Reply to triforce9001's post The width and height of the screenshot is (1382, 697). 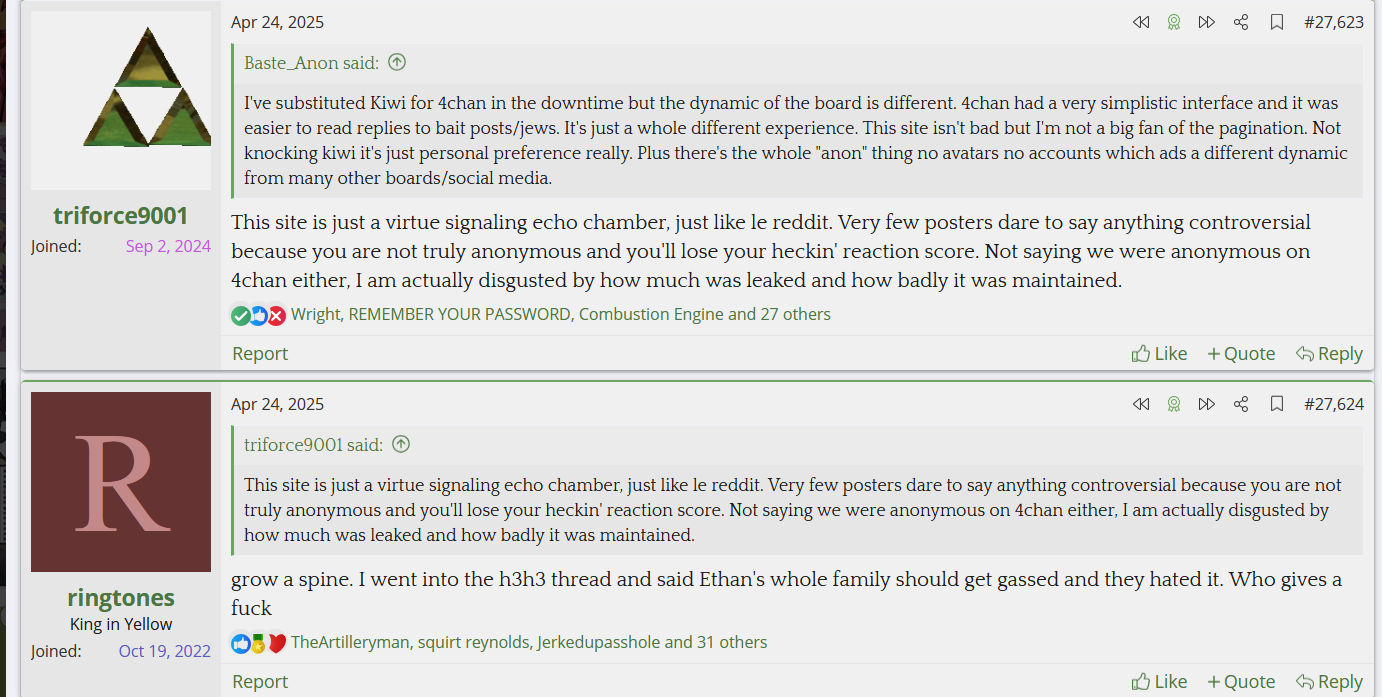[x=1329, y=353]
